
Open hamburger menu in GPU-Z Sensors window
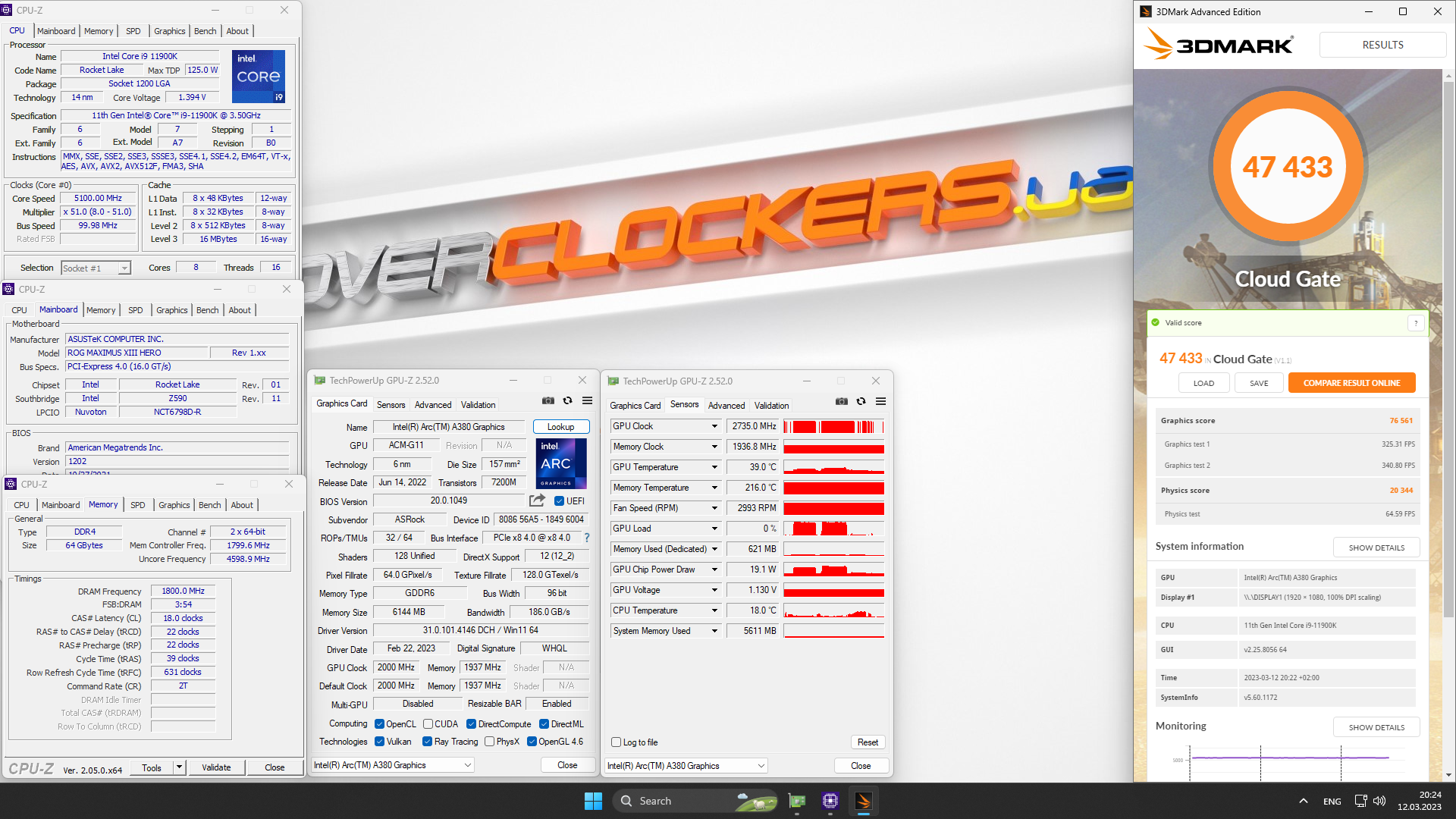point(880,401)
